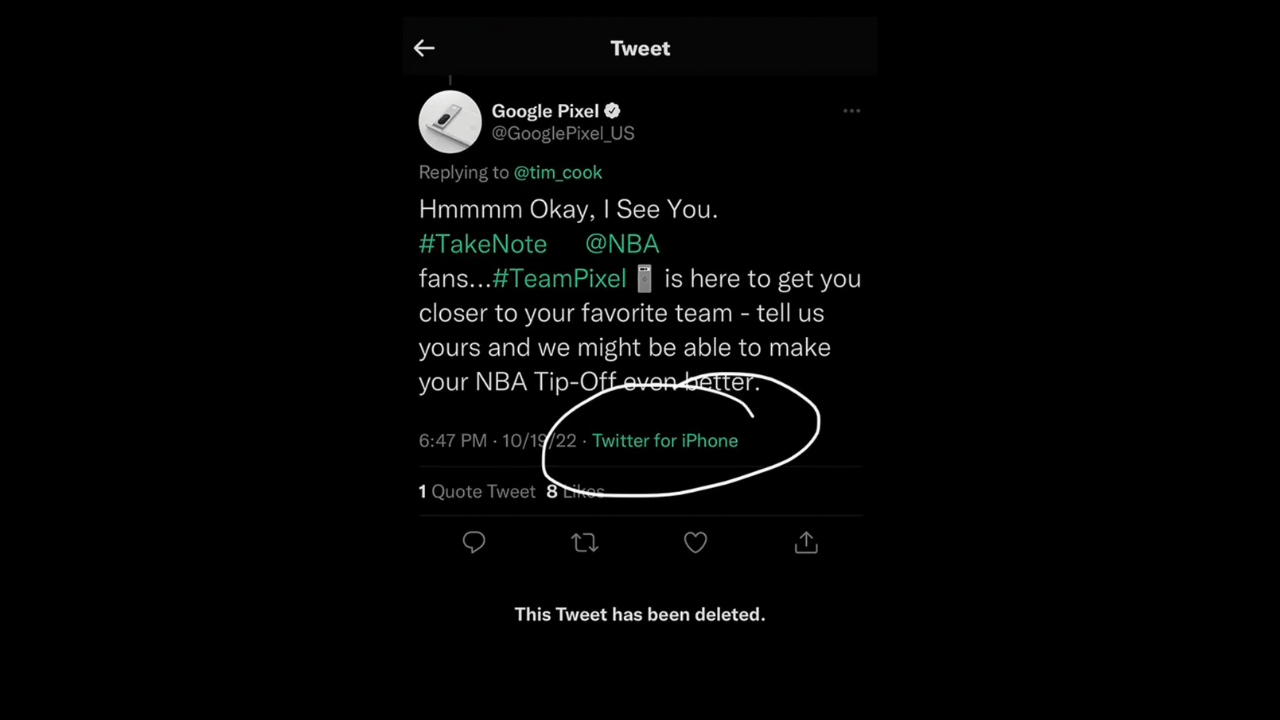Viewport: 1280px width, 720px height.
Task: Open the Google Pixel profile avatar
Action: 450,121
